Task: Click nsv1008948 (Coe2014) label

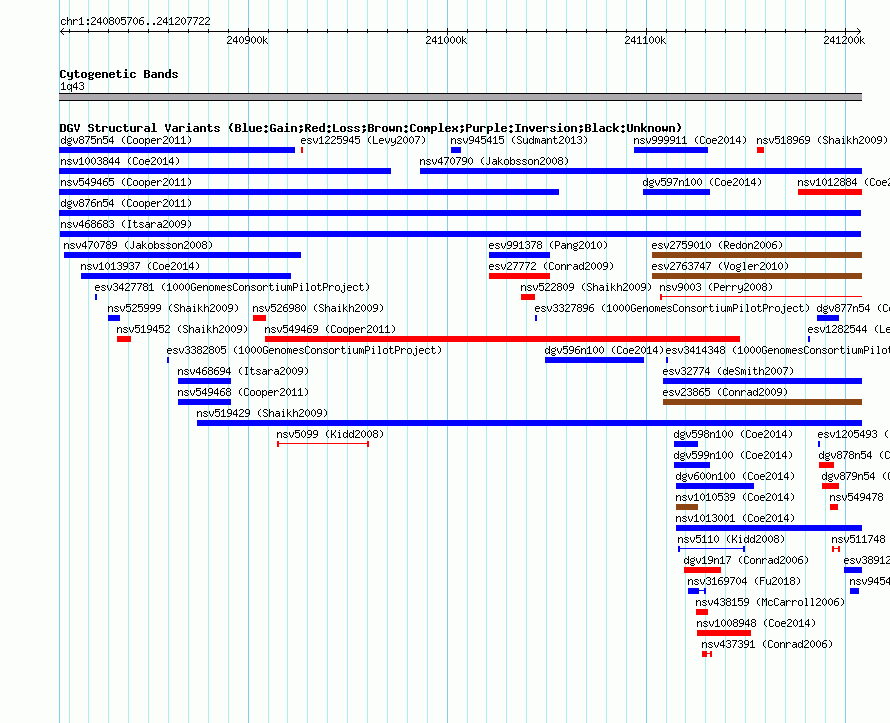Action: click(x=757, y=623)
